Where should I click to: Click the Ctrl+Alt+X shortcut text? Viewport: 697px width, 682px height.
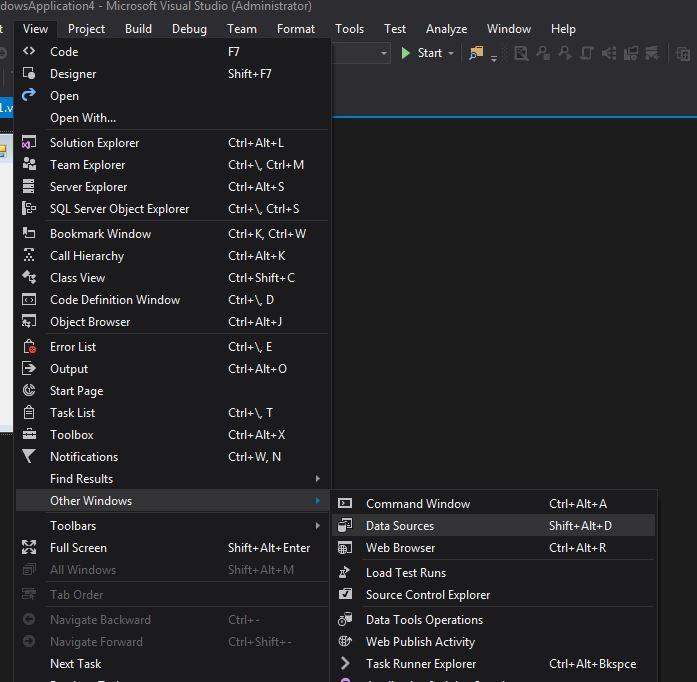(256, 434)
